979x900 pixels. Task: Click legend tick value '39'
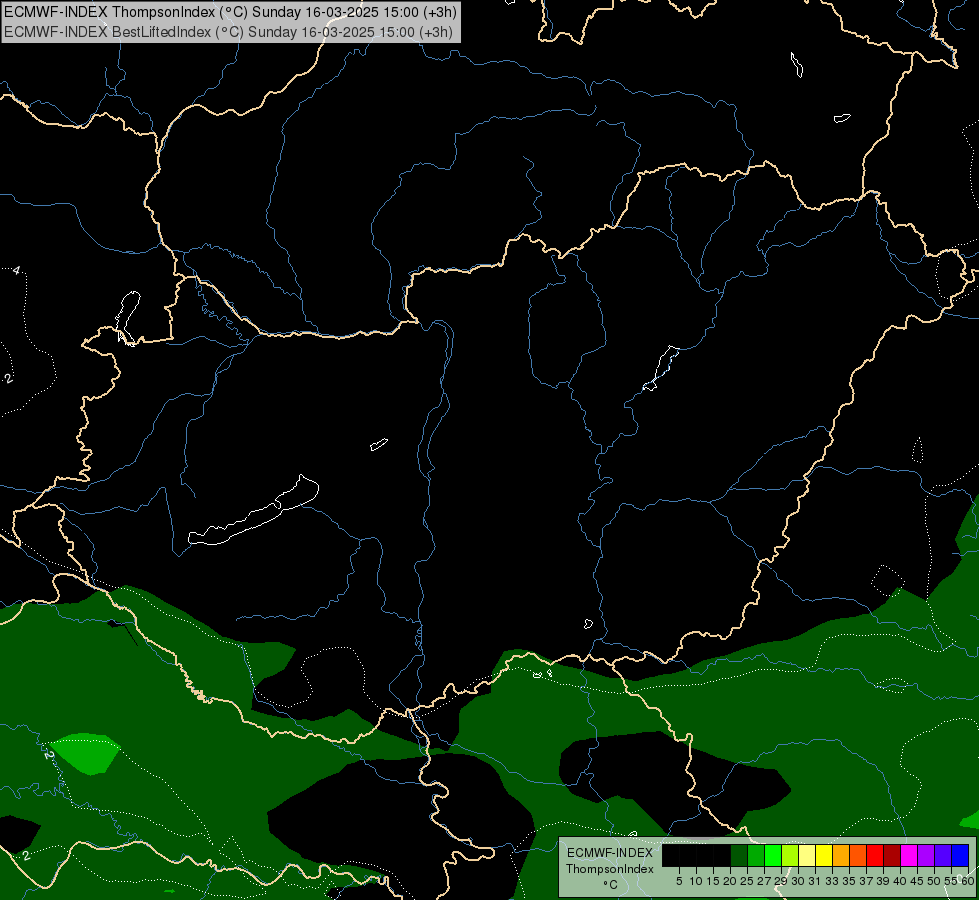point(883,881)
